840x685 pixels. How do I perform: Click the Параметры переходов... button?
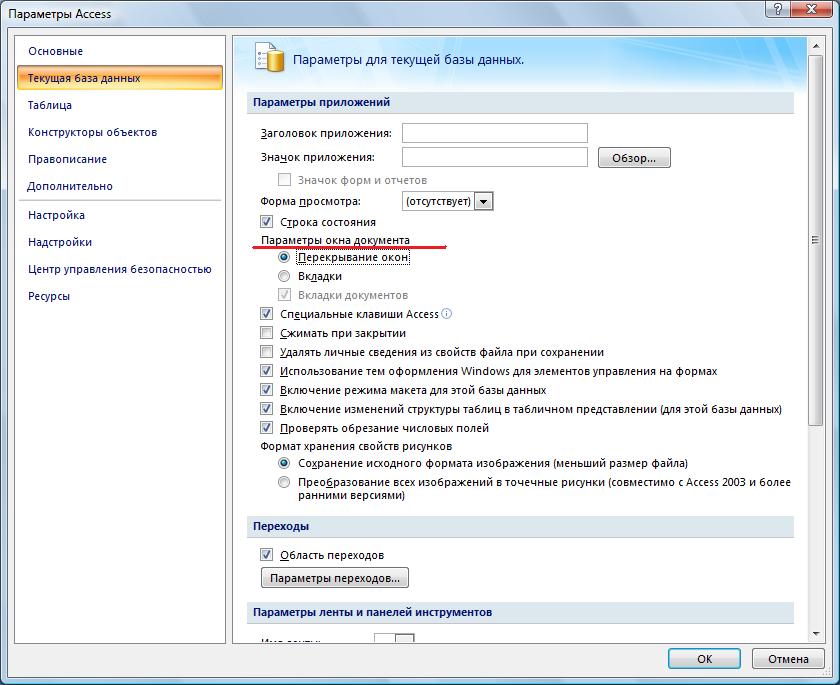pos(335,578)
